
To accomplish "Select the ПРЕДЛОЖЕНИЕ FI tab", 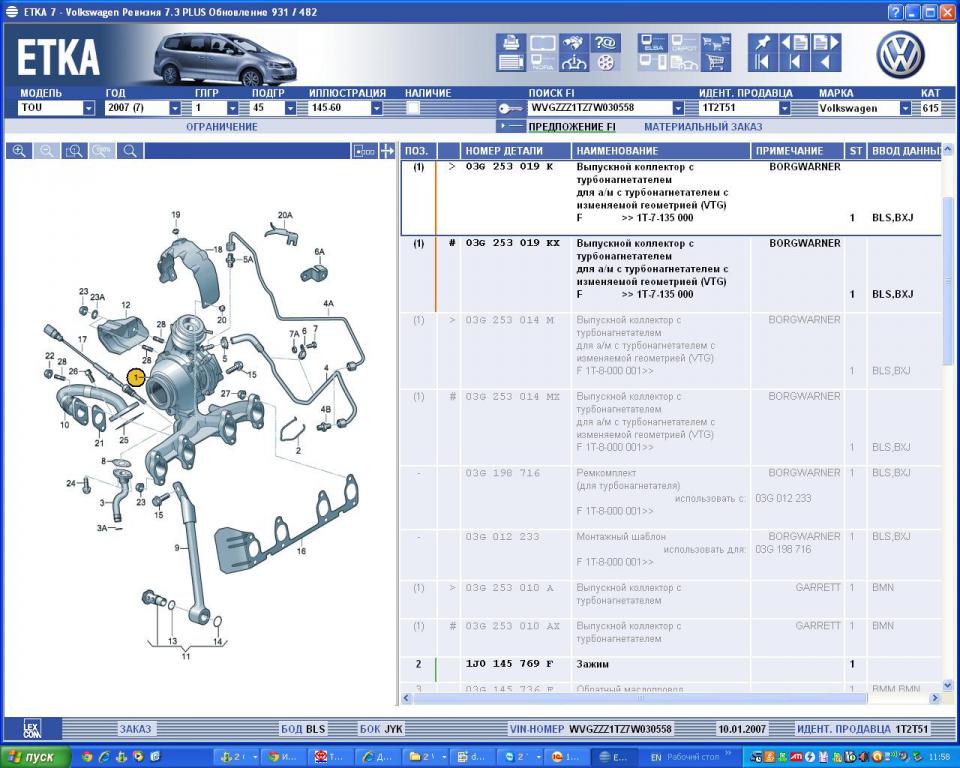I will [x=572, y=127].
